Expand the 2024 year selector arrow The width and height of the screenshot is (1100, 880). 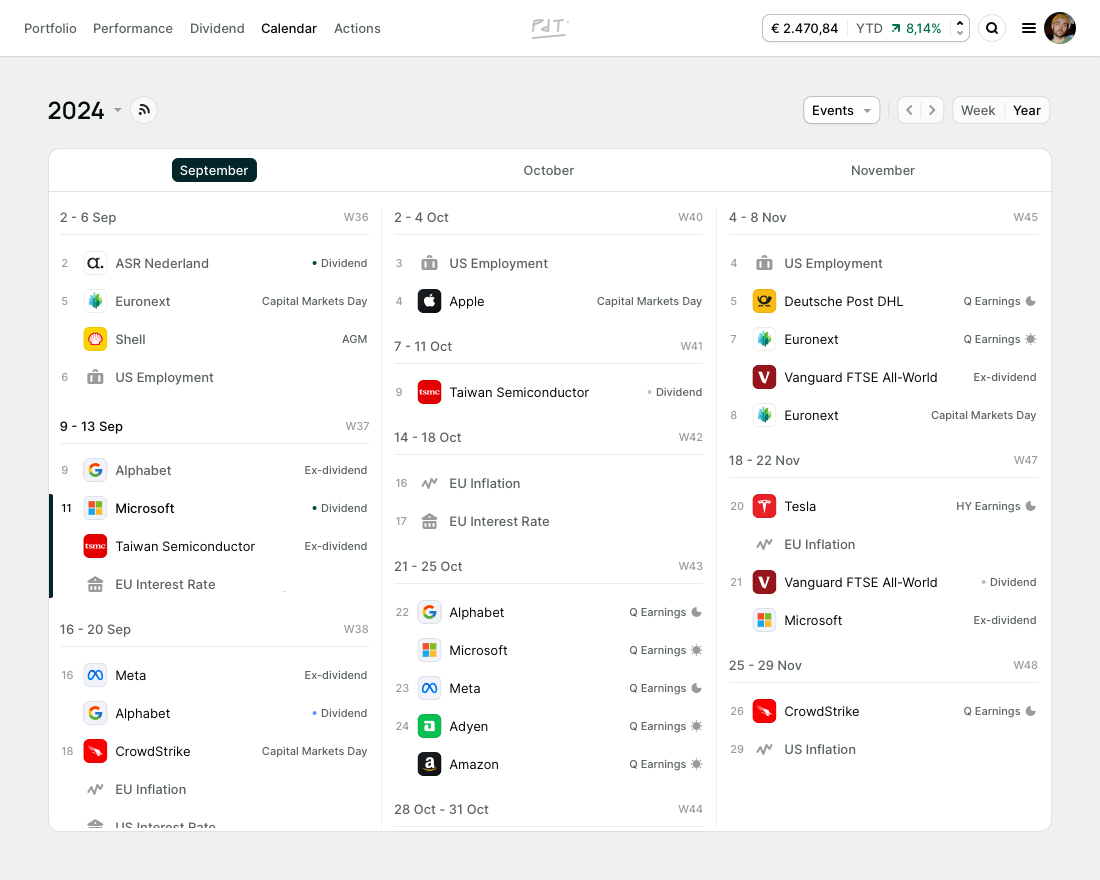pyautogui.click(x=117, y=112)
